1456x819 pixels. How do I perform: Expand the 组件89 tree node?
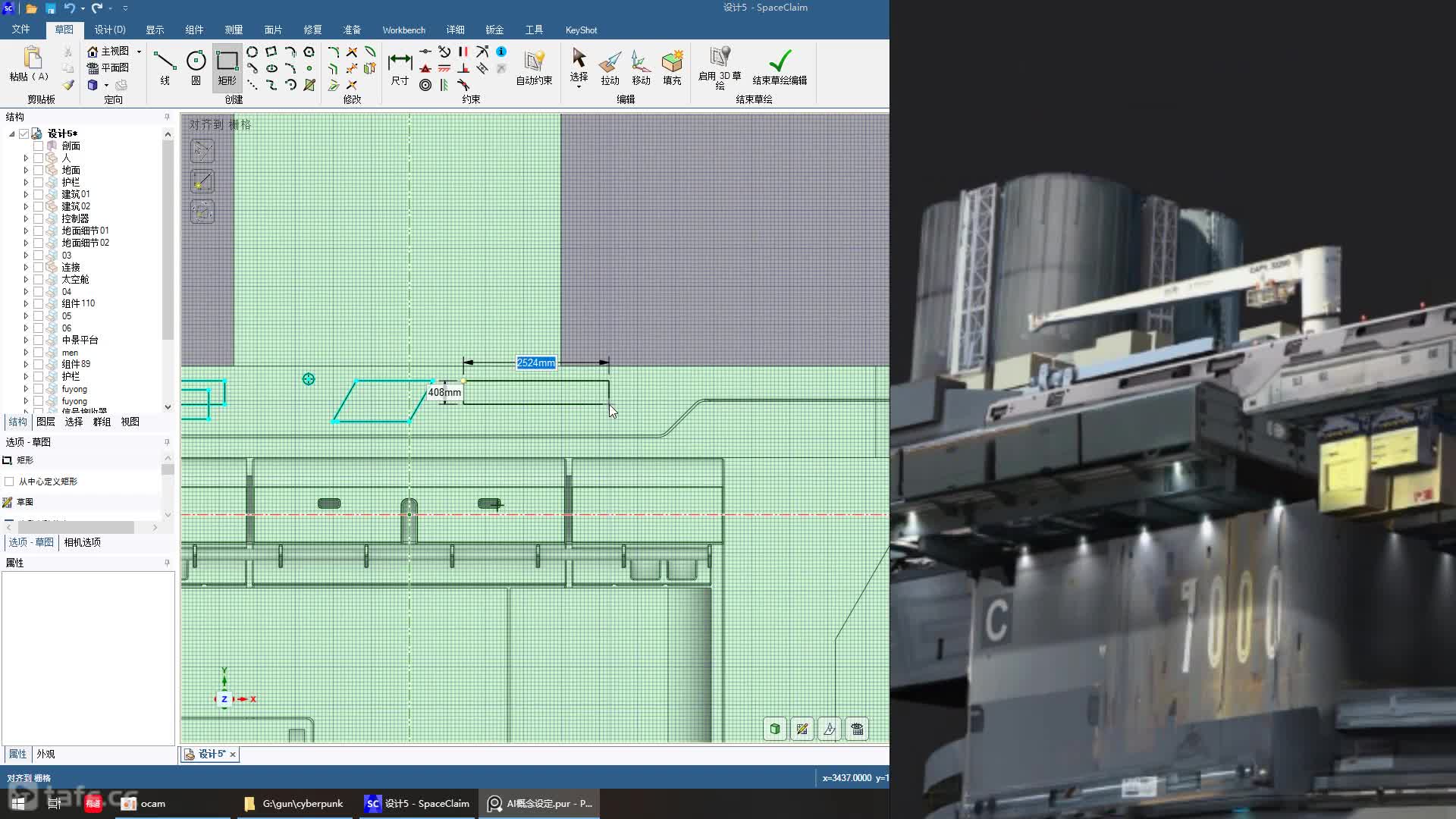click(x=26, y=364)
